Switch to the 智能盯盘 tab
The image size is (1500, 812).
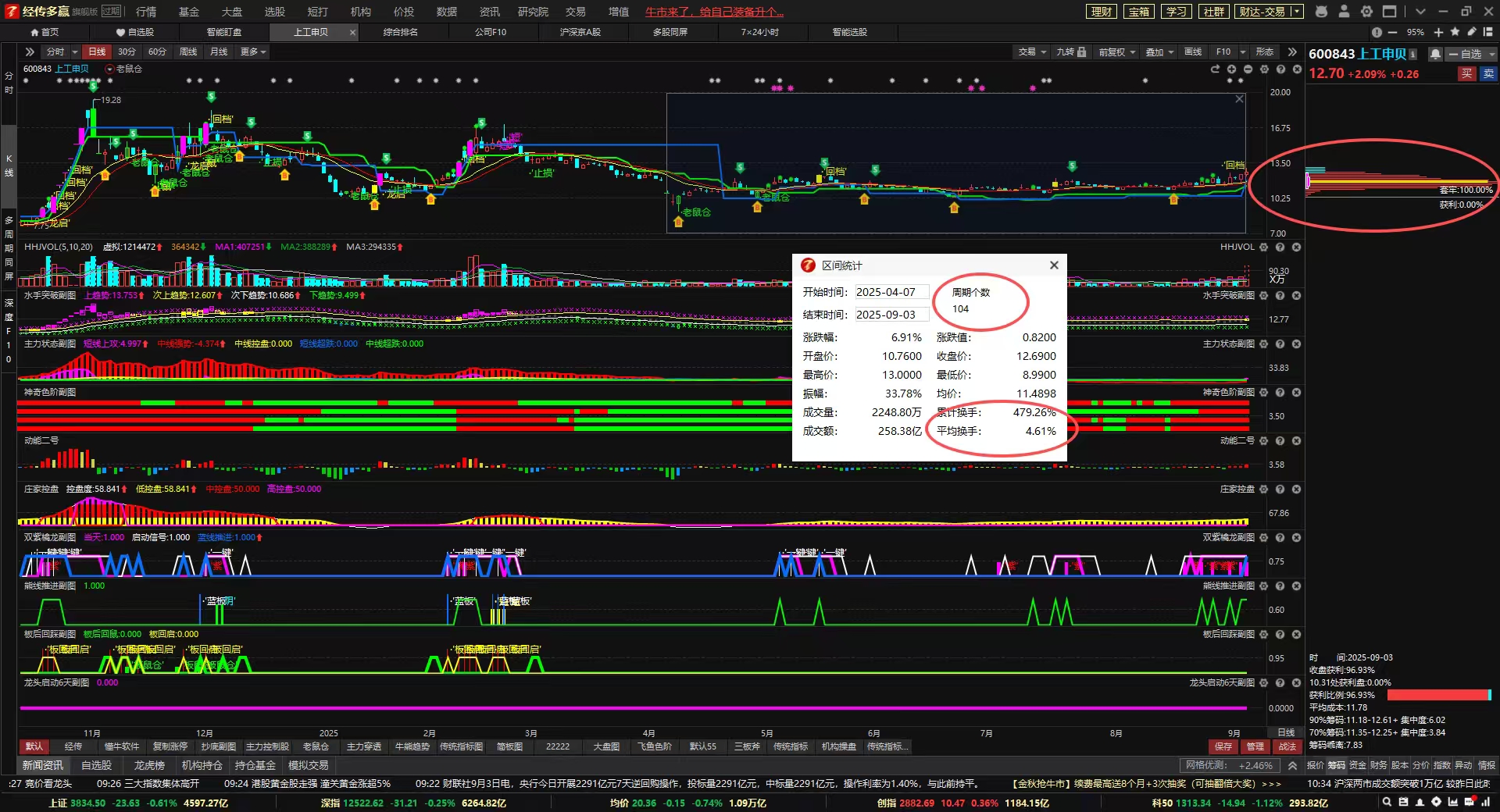(224, 32)
